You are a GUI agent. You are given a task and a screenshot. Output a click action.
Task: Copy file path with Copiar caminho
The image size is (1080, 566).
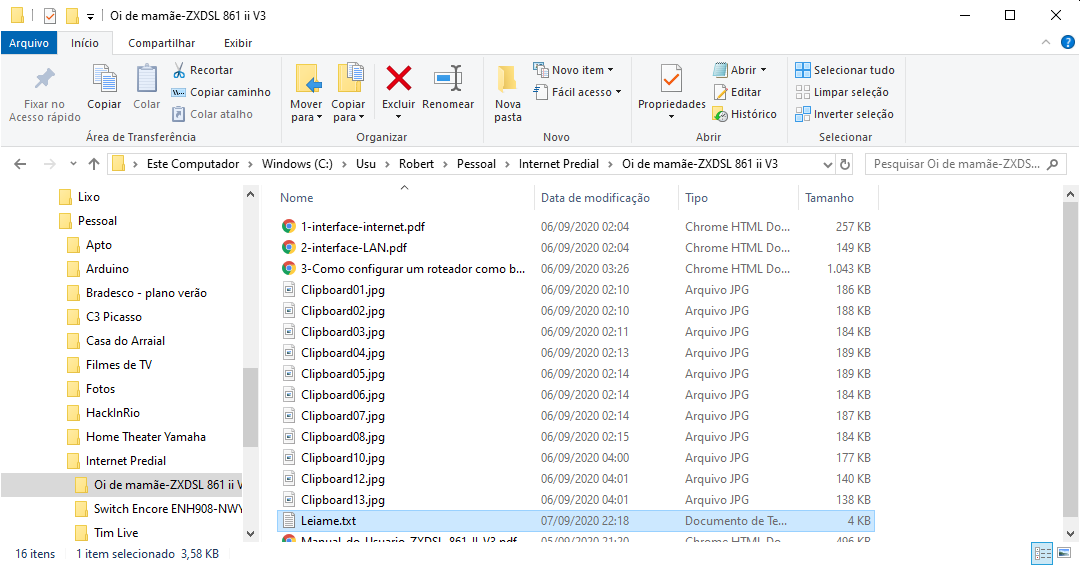[x=221, y=92]
